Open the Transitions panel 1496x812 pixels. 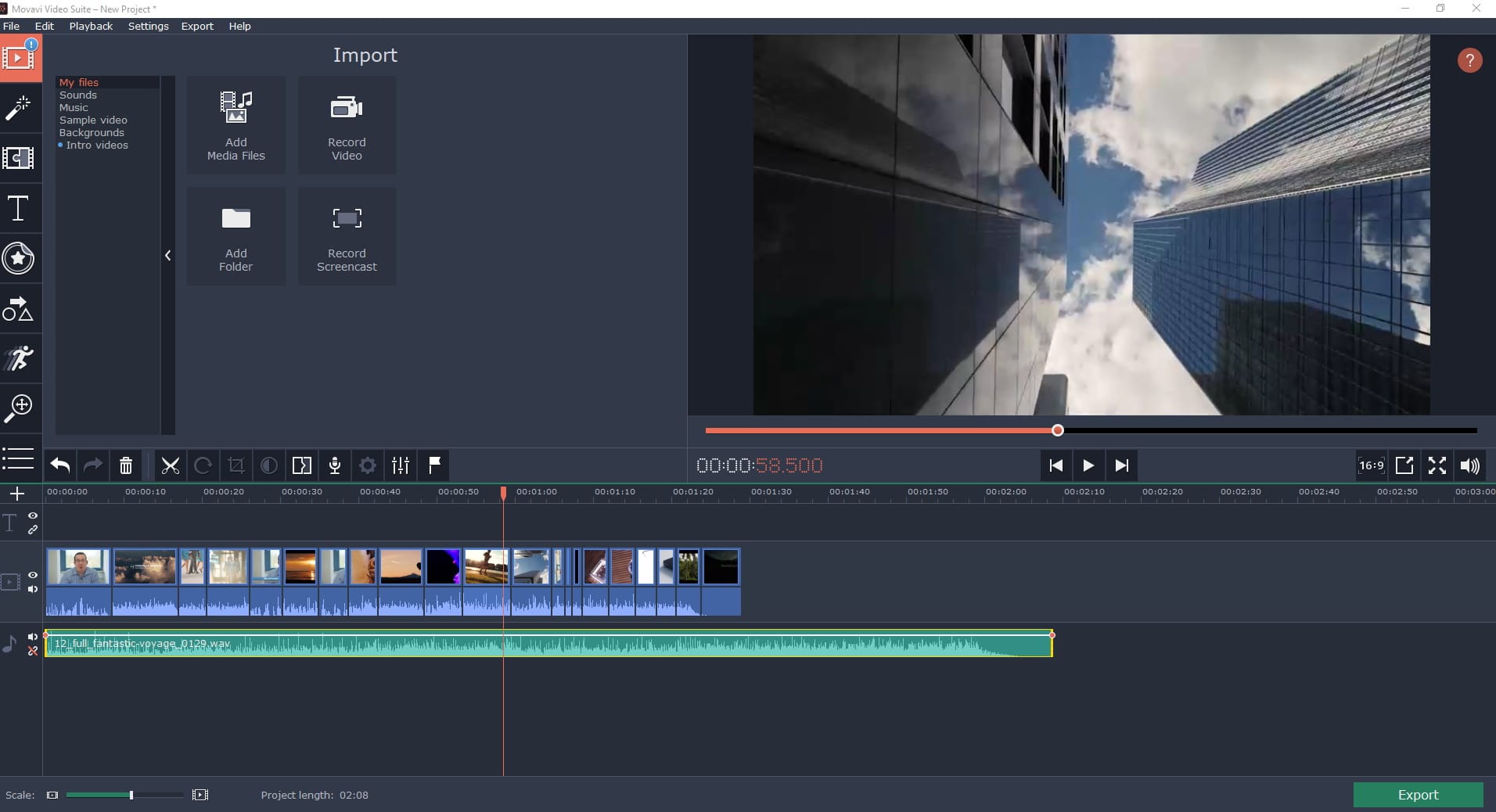click(18, 158)
